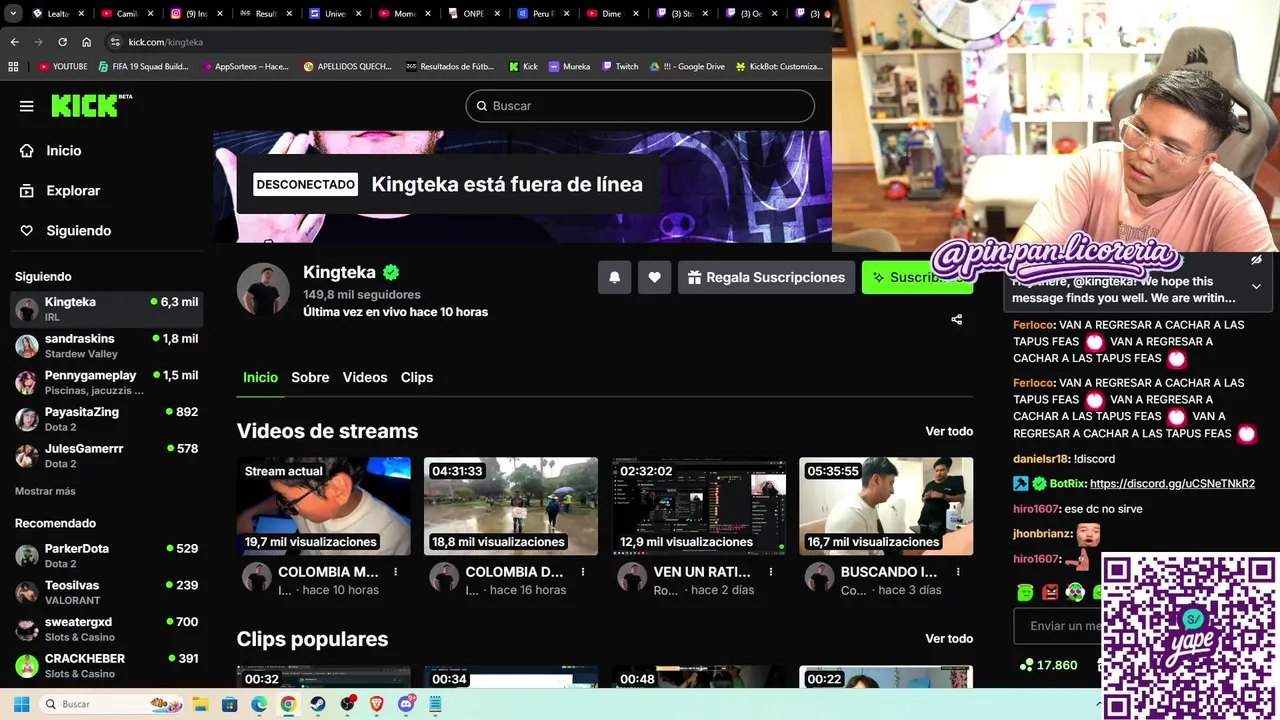Open options menu for BUSCANDO I... video
This screenshot has height=720, width=1280.
coord(958,572)
